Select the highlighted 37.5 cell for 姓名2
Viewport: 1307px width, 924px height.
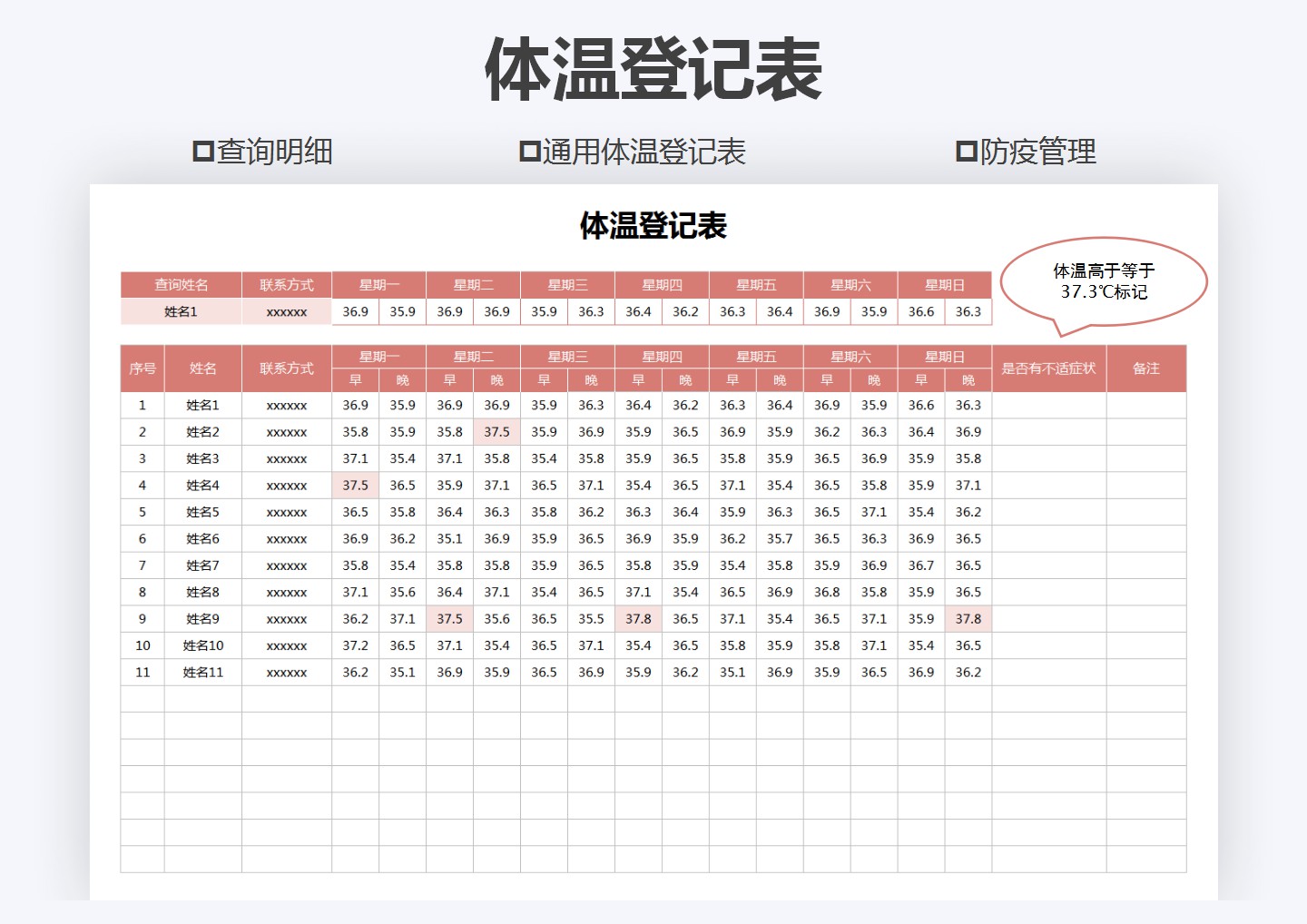click(496, 432)
